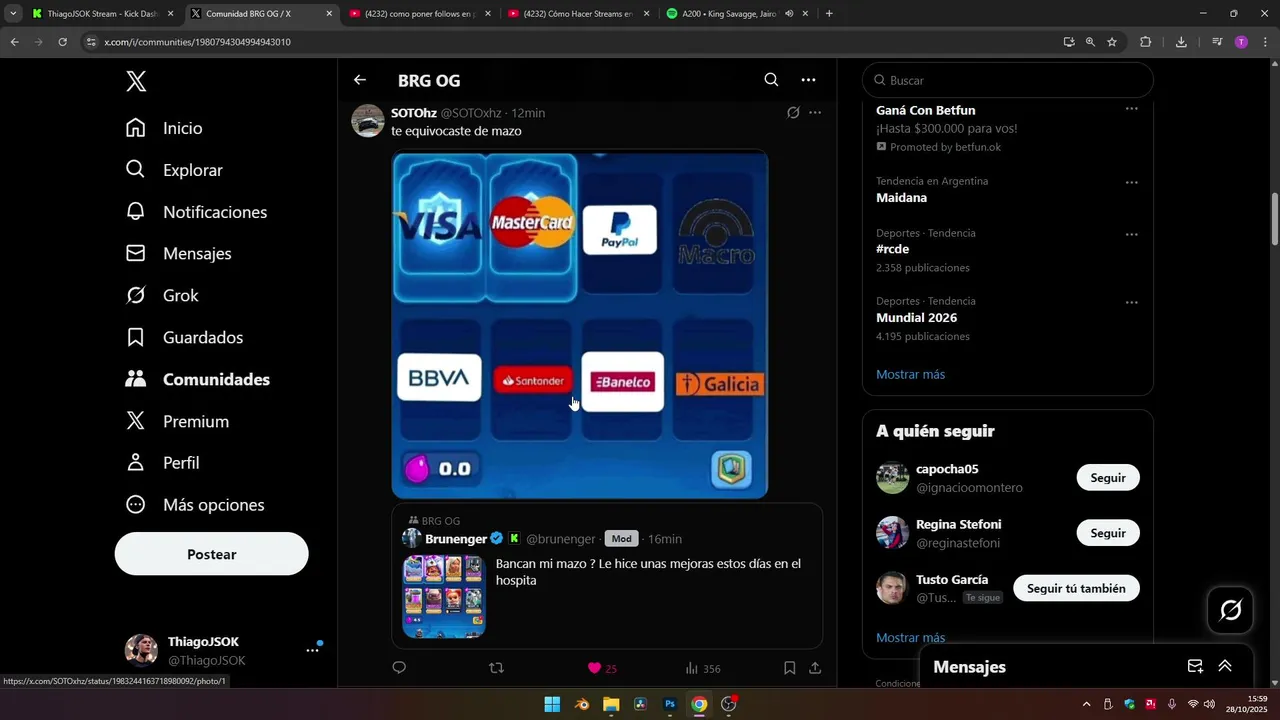
Task: Switch to ThiagoJSOK Stream Kick tab
Action: 104,14
